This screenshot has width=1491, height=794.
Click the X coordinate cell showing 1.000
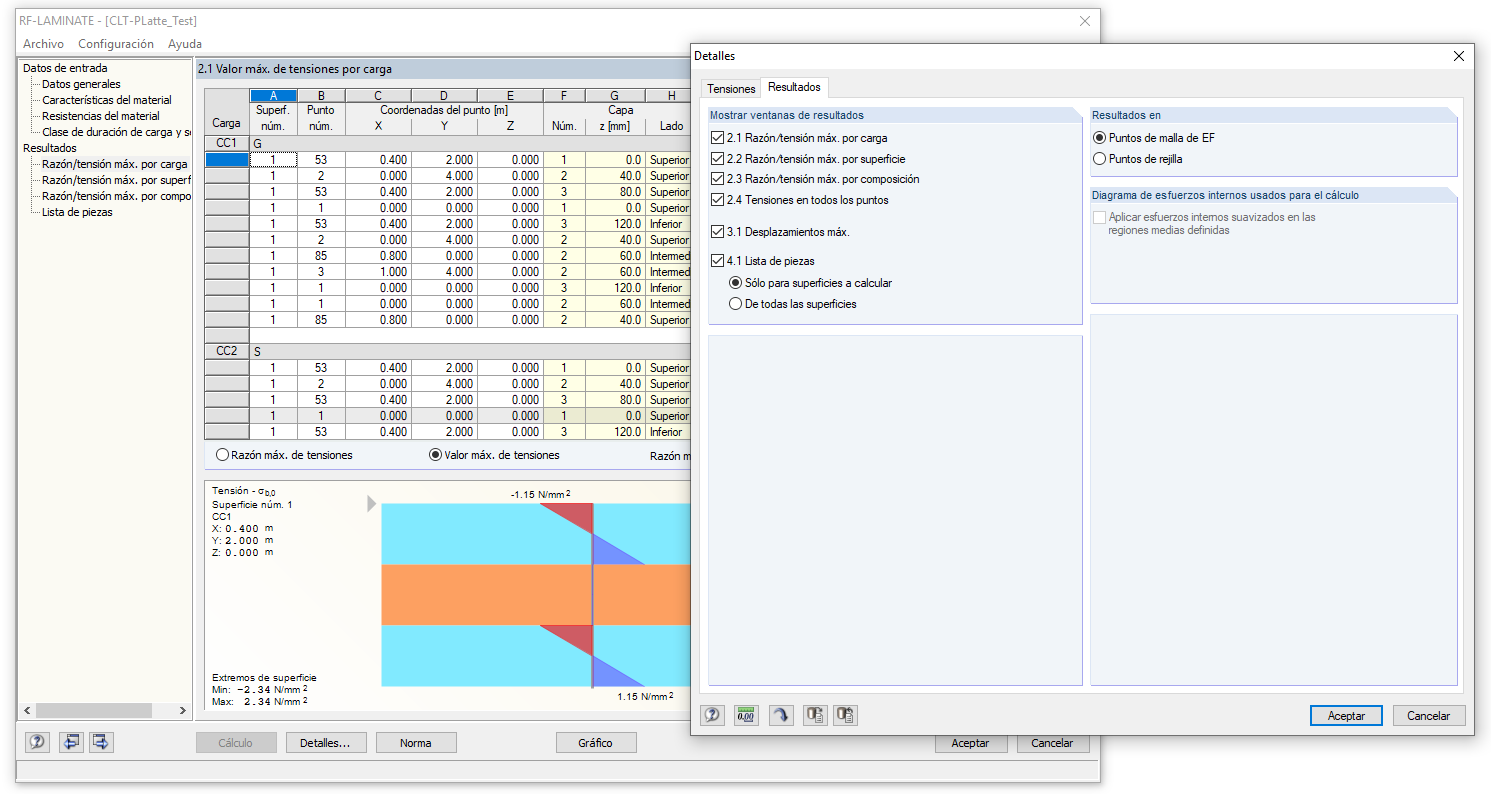coord(378,272)
